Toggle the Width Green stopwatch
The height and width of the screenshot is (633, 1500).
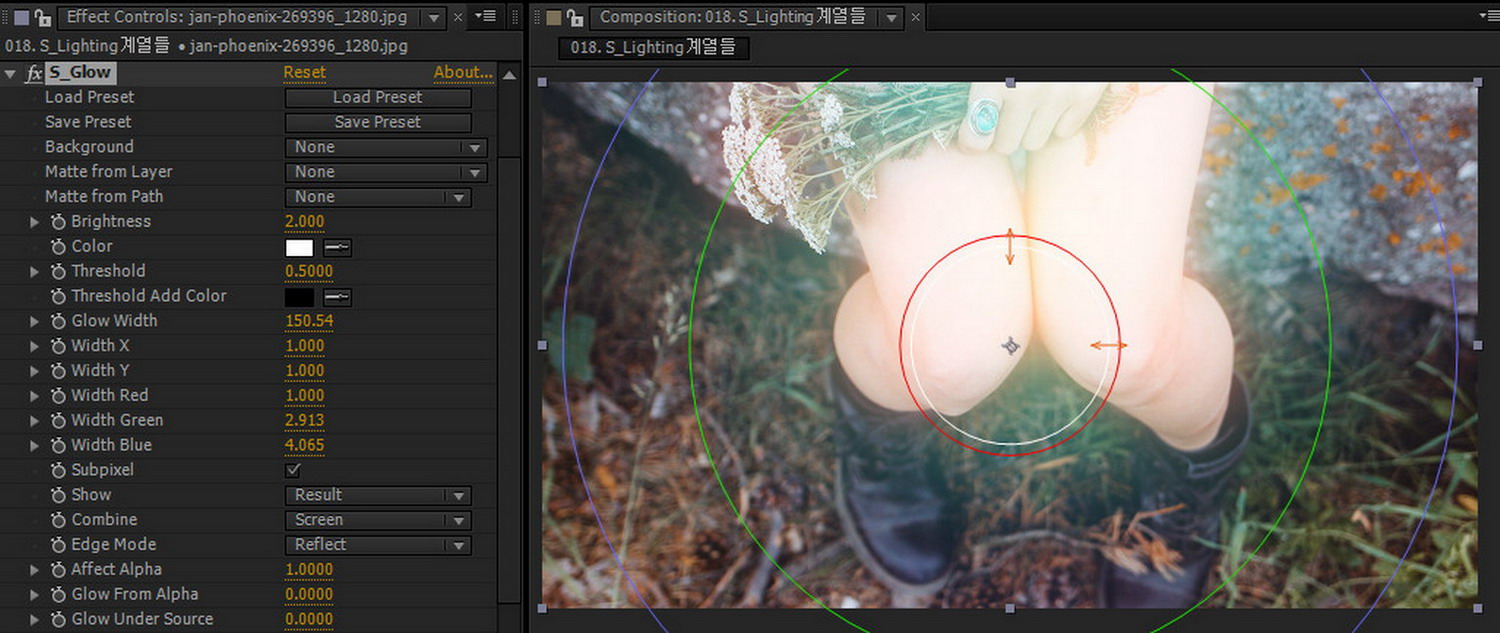pos(58,421)
